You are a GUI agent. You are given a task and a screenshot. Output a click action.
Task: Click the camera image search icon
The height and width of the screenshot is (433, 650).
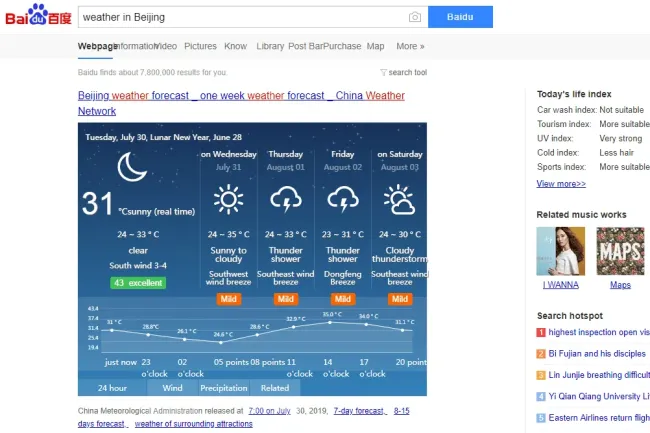pos(414,18)
